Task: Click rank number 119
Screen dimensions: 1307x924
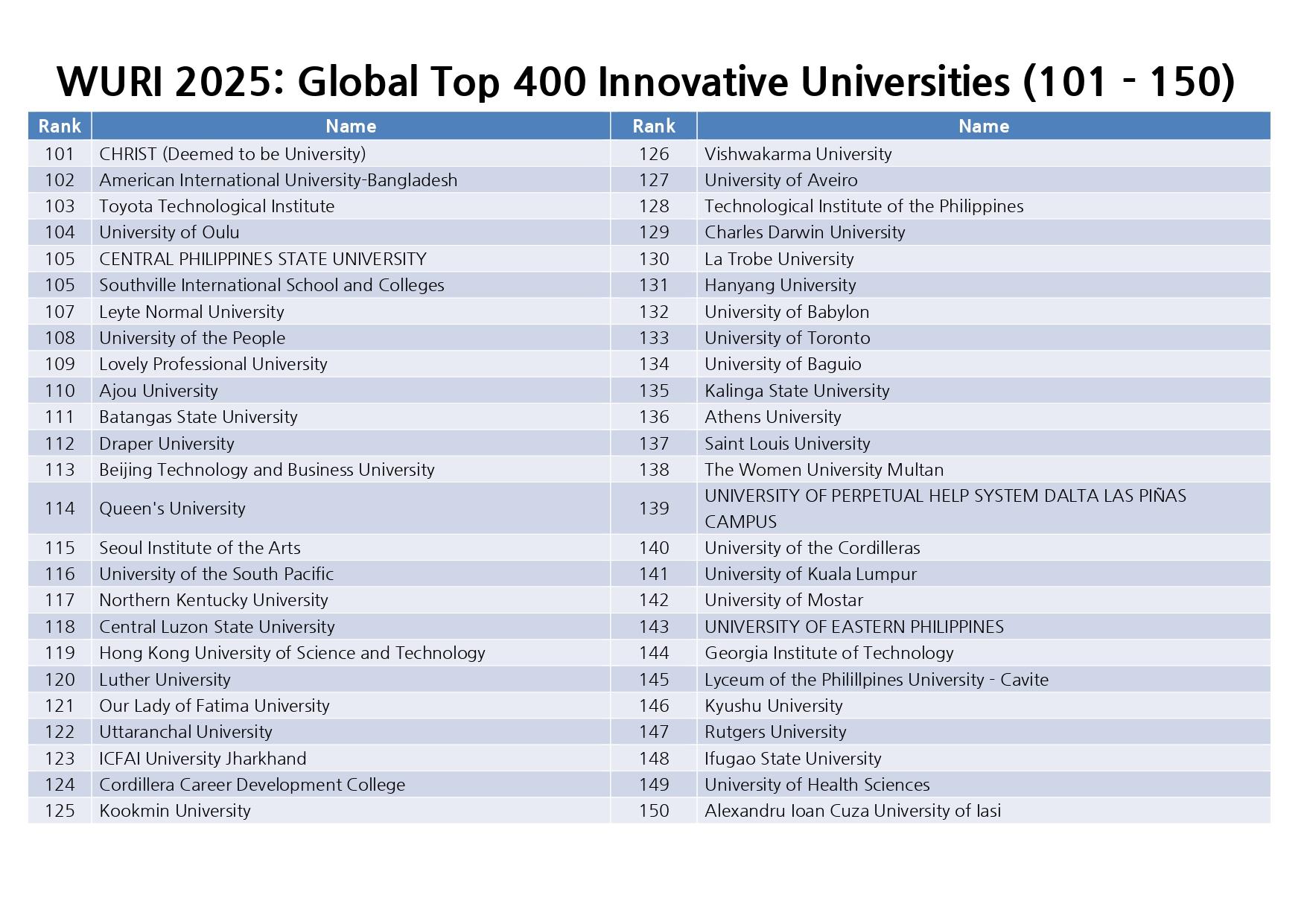Action: [60, 653]
